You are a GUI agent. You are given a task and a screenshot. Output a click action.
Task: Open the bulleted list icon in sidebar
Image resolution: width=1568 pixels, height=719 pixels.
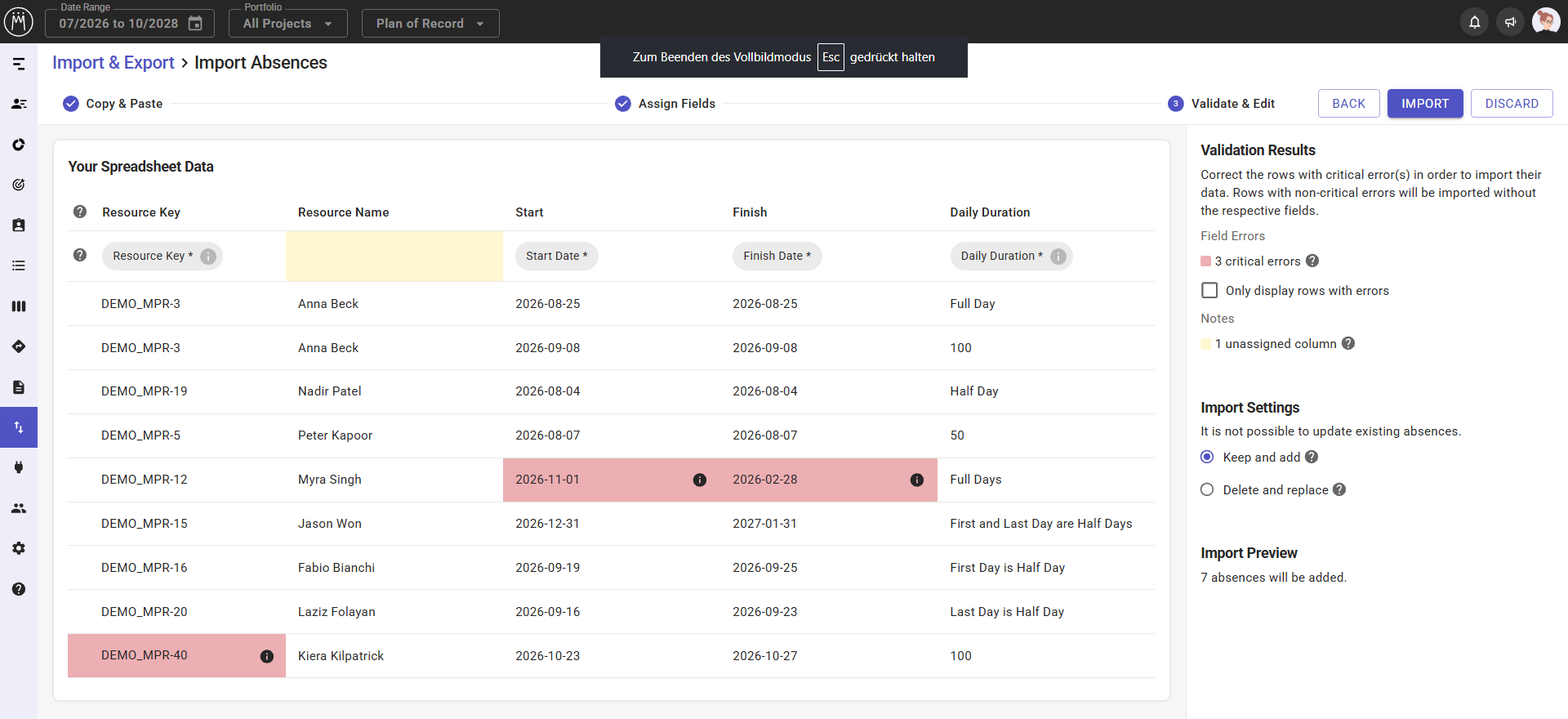(19, 266)
